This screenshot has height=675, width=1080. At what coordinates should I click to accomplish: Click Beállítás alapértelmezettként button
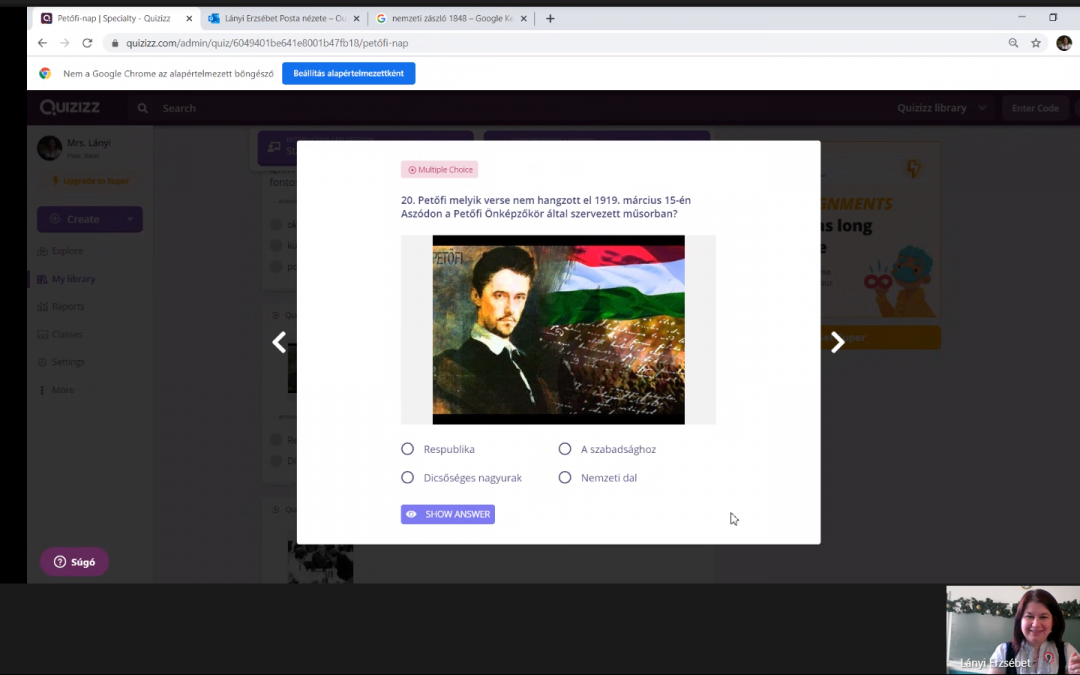pyautogui.click(x=349, y=73)
